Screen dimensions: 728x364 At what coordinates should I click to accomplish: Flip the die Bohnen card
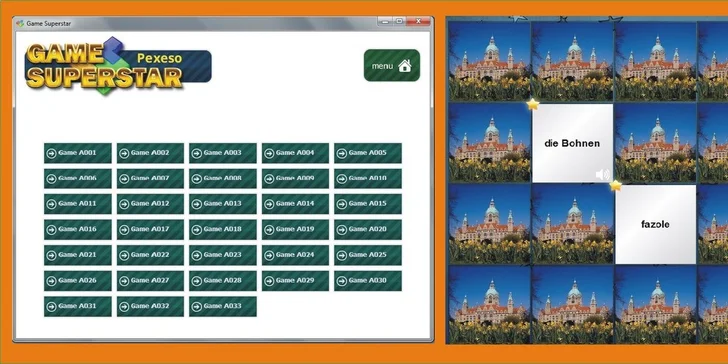click(572, 143)
